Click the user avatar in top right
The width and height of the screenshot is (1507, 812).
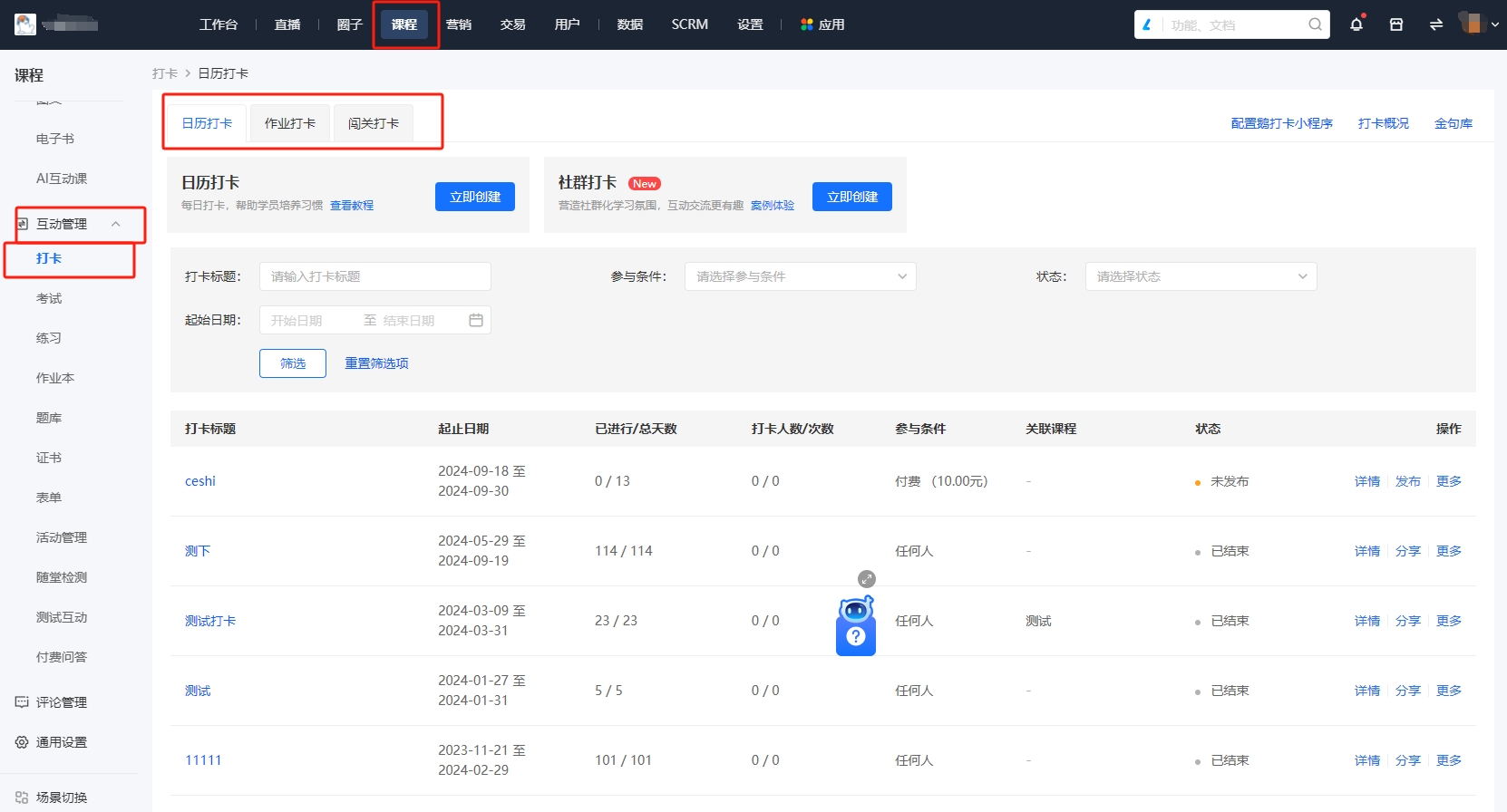(1471, 24)
